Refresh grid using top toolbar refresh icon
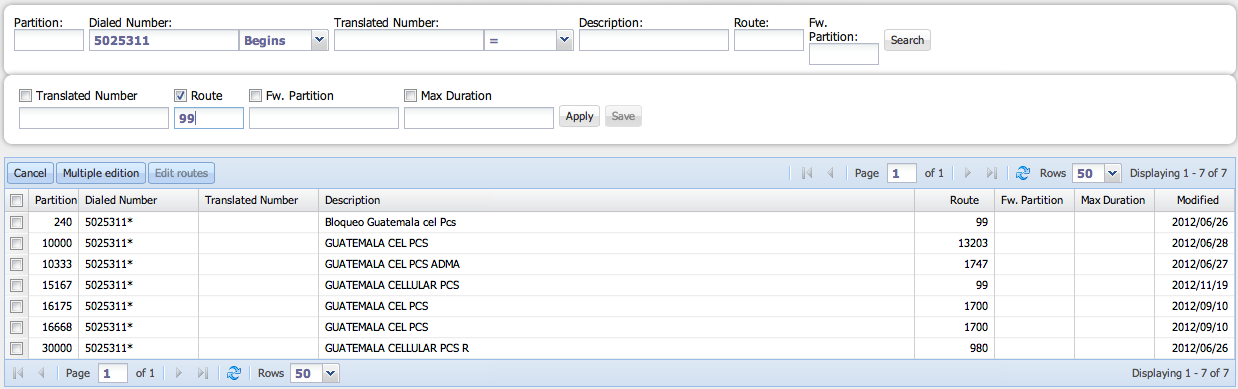 click(x=1023, y=173)
